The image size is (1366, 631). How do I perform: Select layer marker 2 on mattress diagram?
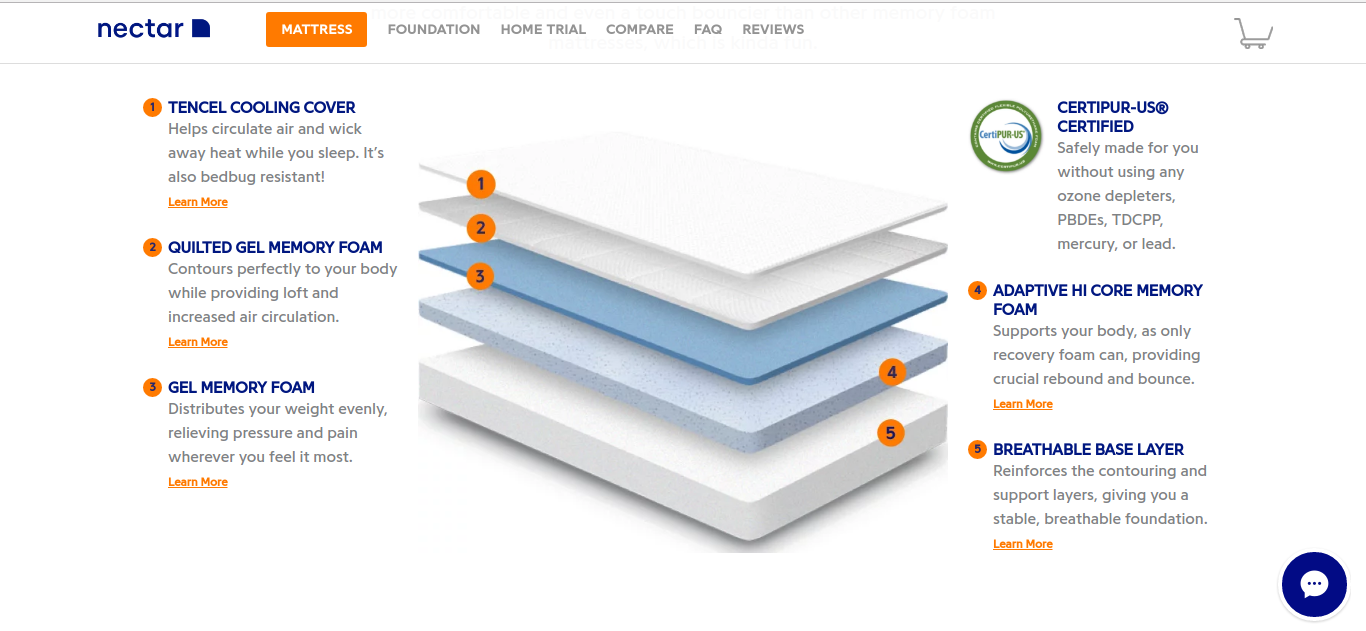click(481, 228)
